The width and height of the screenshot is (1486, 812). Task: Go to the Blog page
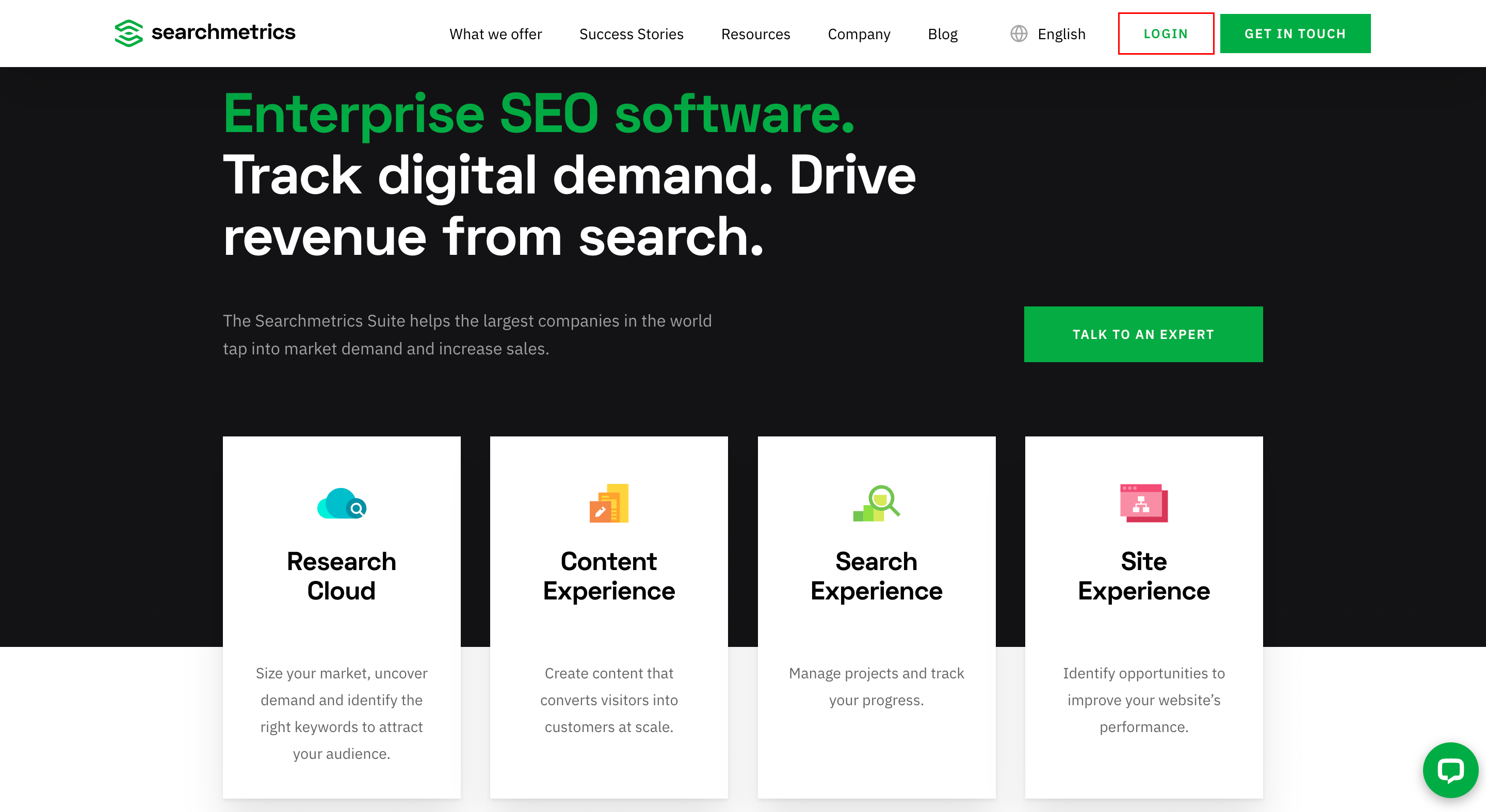click(x=943, y=34)
